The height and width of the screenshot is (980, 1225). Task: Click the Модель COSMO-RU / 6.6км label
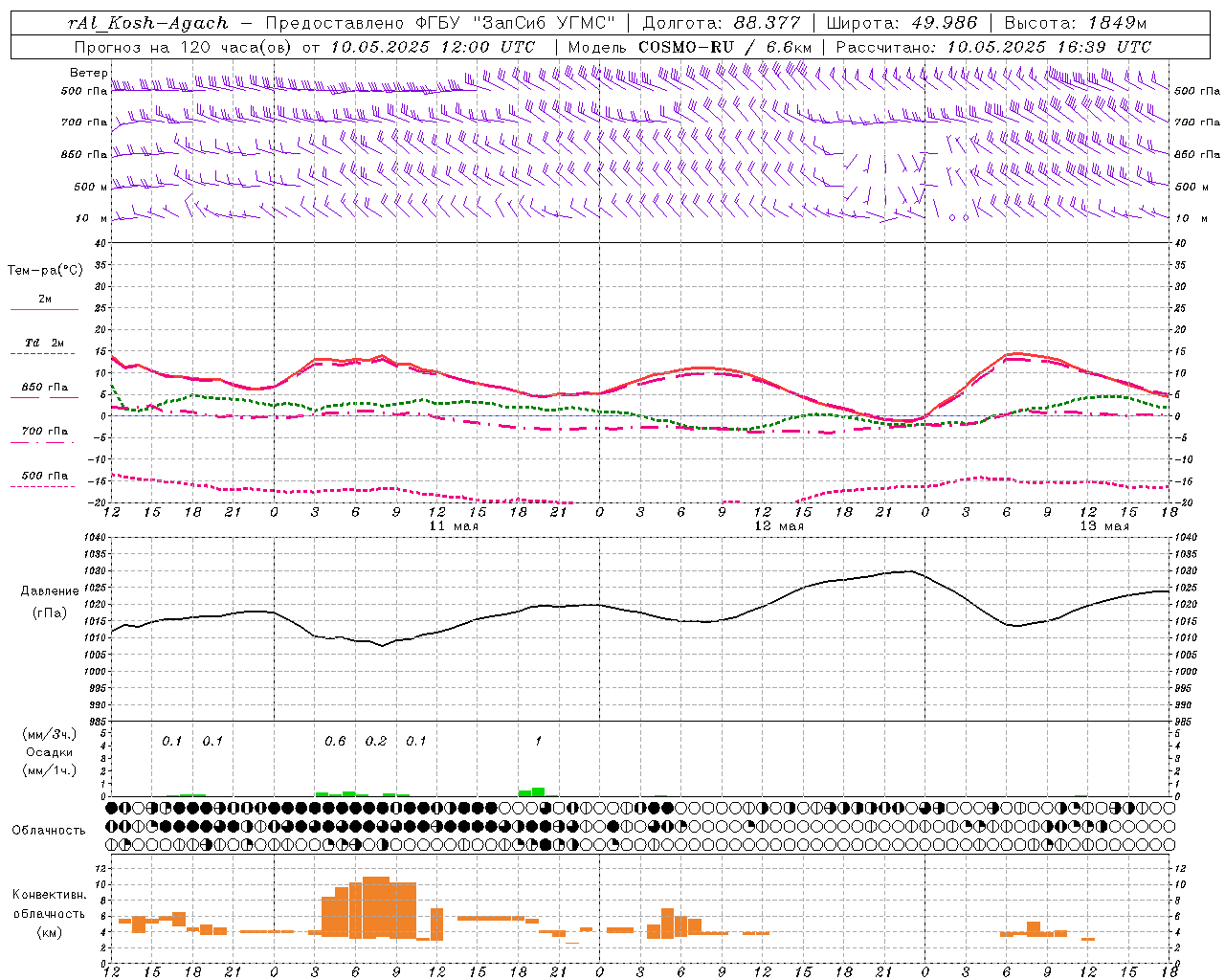click(x=689, y=46)
